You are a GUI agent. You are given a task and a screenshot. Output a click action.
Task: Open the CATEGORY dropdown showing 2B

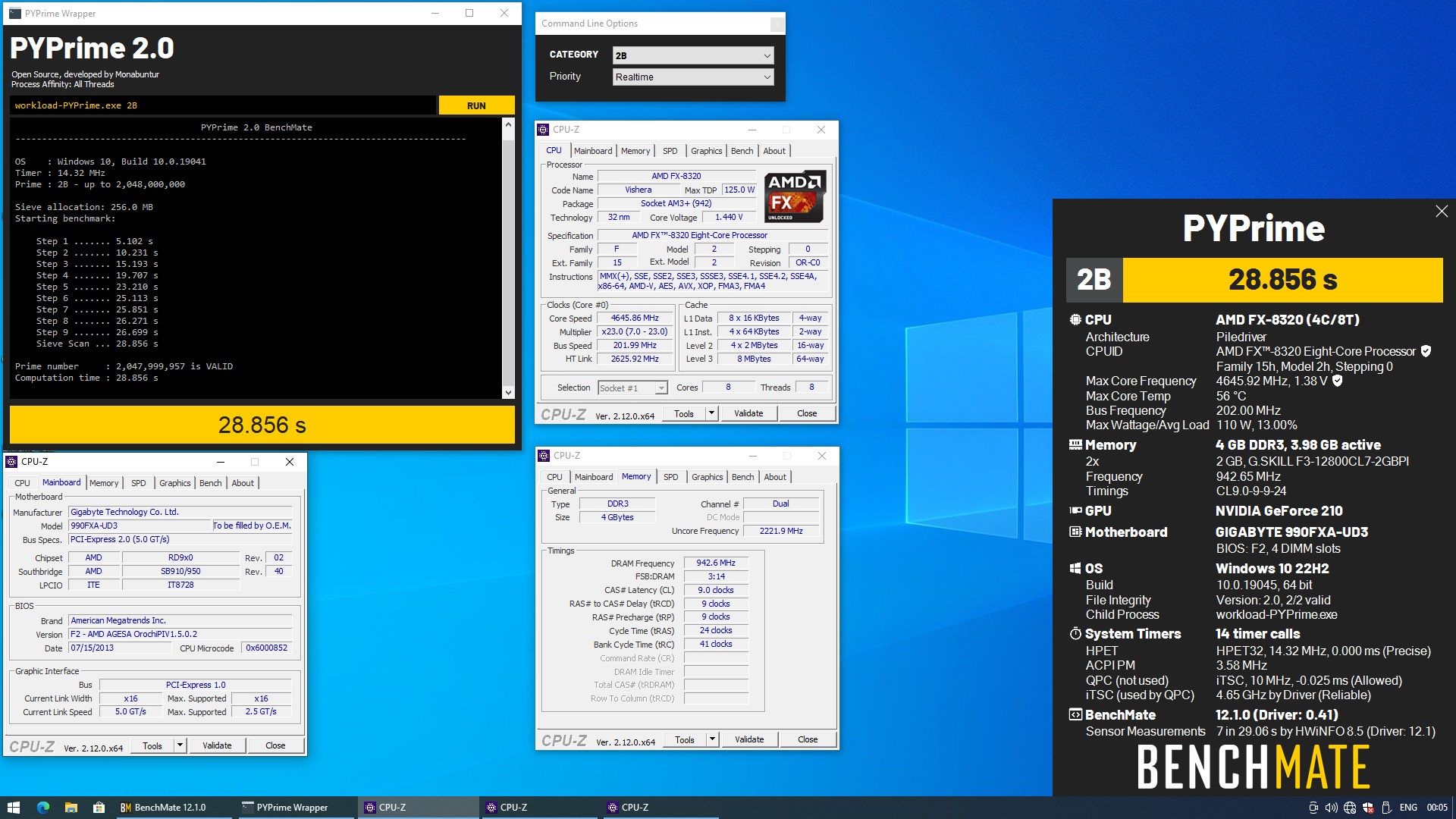click(693, 55)
